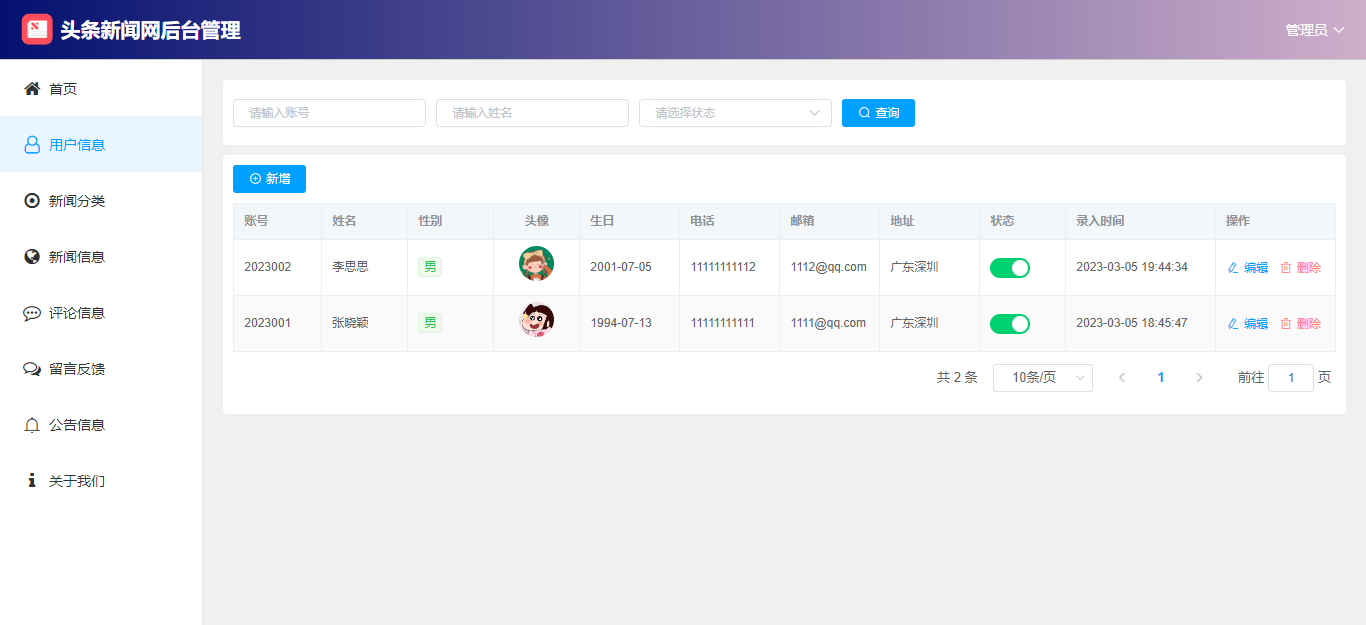This screenshot has height=625, width=1366.
Task: Disable status switch for user 张晓颖
Action: point(1009,324)
